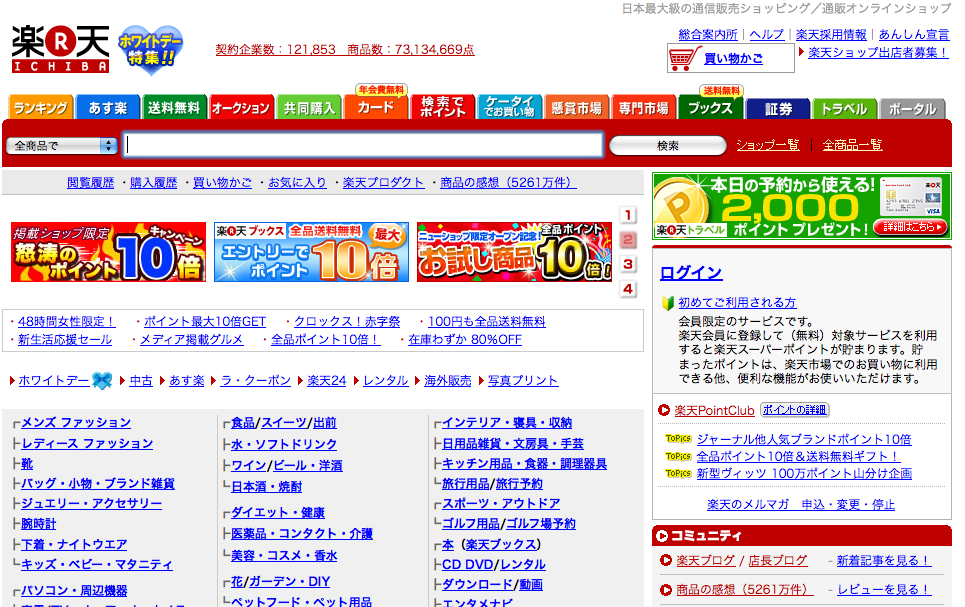The height and width of the screenshot is (607, 965).
Task: Switch to banner page 1
Action: tap(628, 215)
